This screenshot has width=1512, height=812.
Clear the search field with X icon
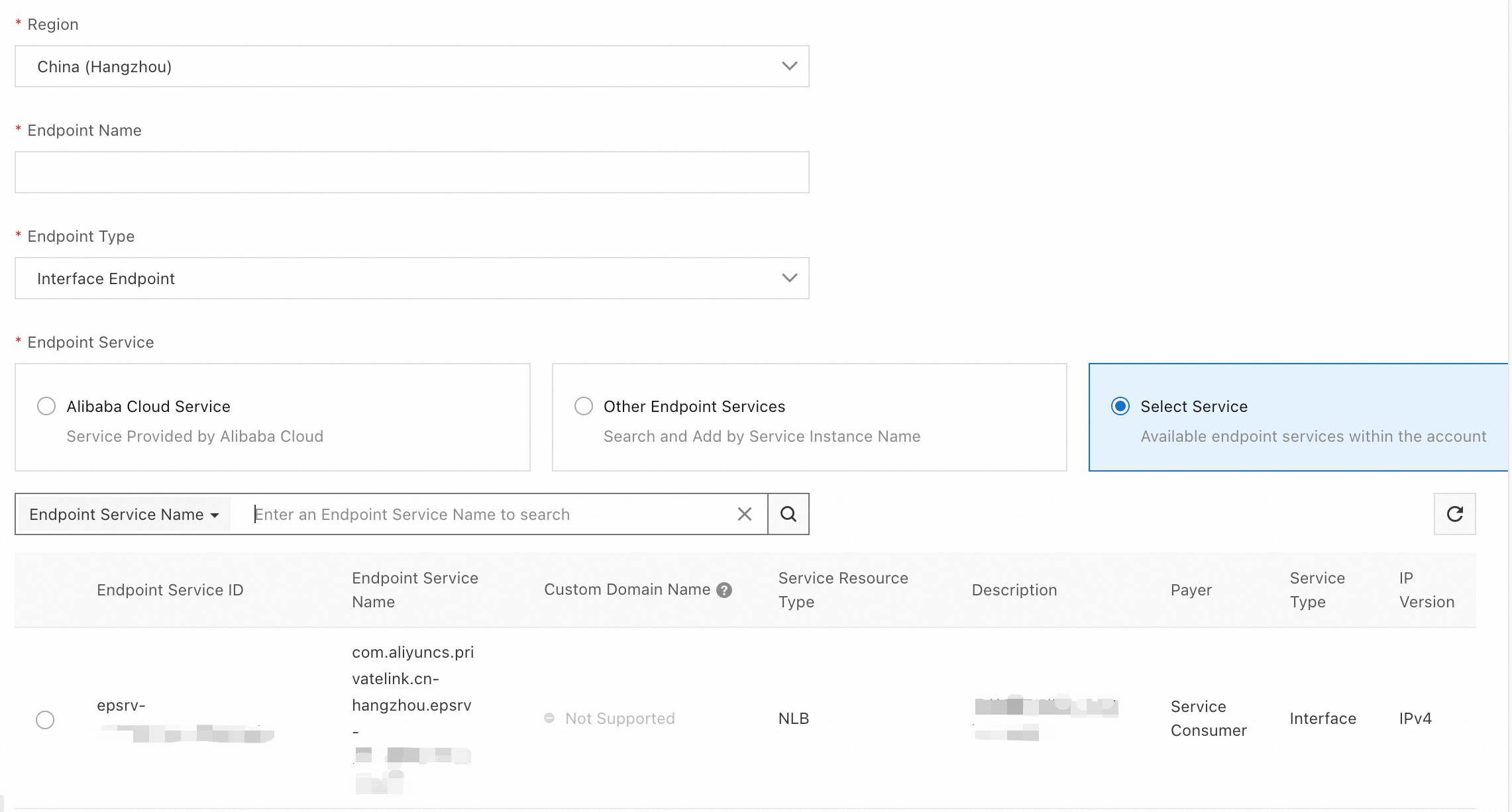[x=744, y=514]
